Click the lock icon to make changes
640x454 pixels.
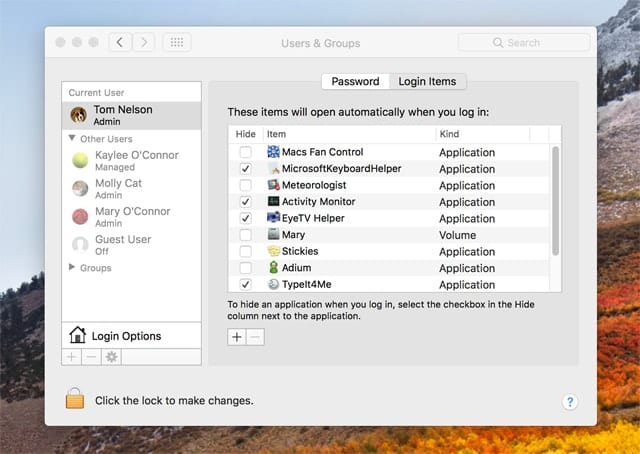click(x=75, y=399)
